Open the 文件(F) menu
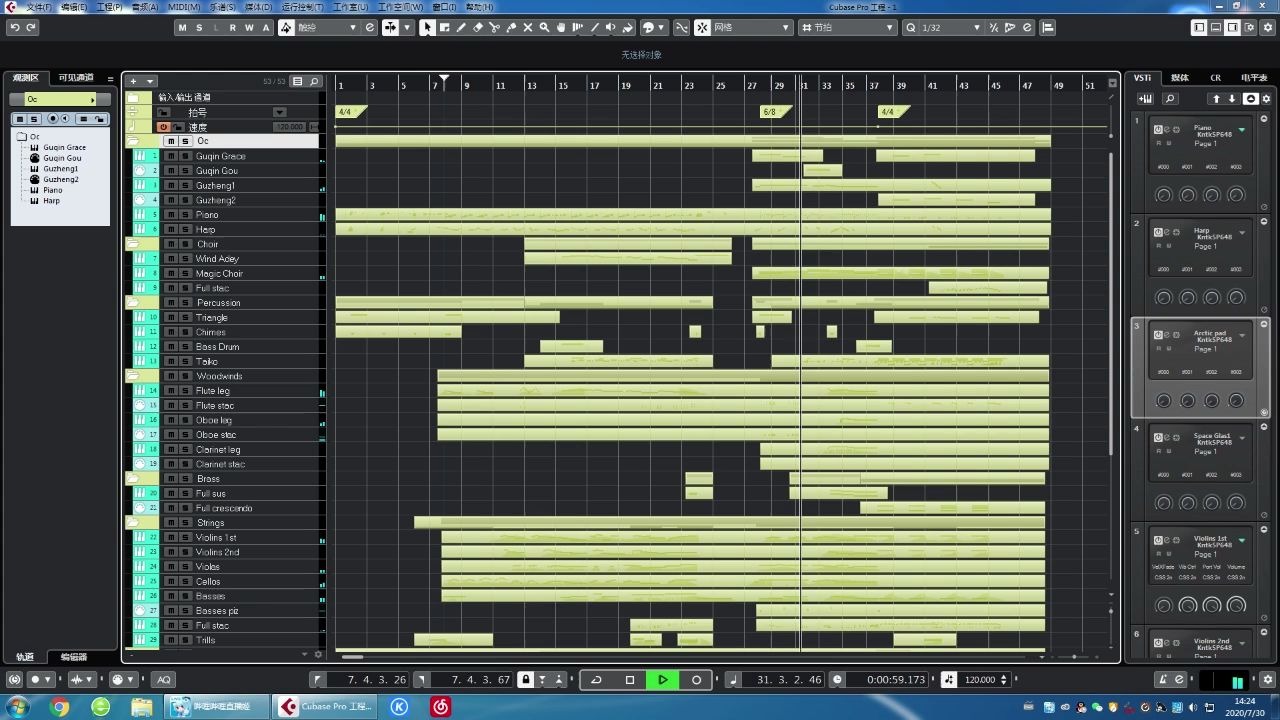This screenshot has width=1280, height=720. [38, 7]
